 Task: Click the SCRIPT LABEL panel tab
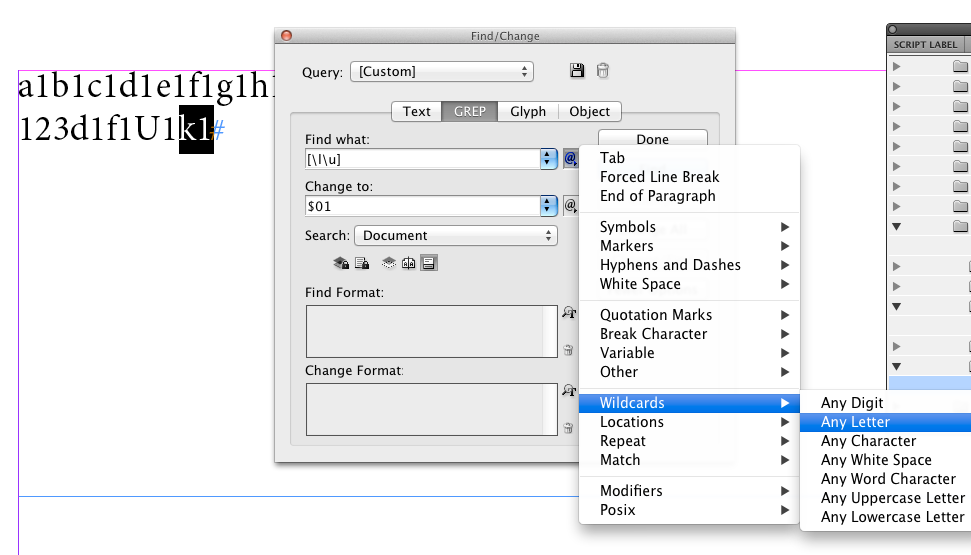coord(925,45)
